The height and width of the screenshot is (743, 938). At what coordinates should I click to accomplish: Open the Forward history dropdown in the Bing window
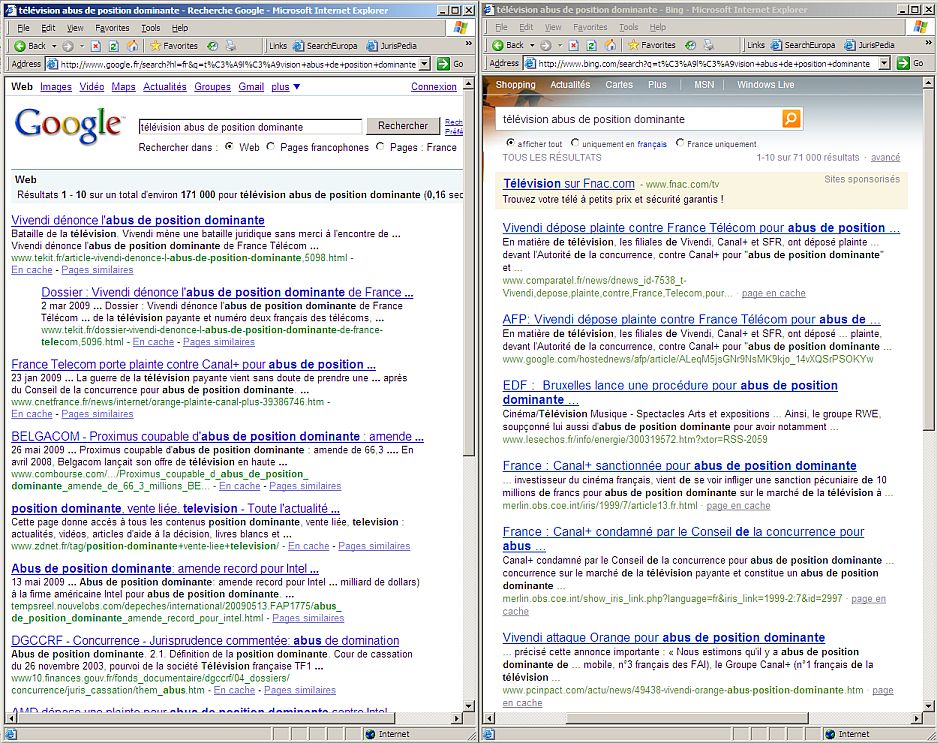tap(559, 45)
